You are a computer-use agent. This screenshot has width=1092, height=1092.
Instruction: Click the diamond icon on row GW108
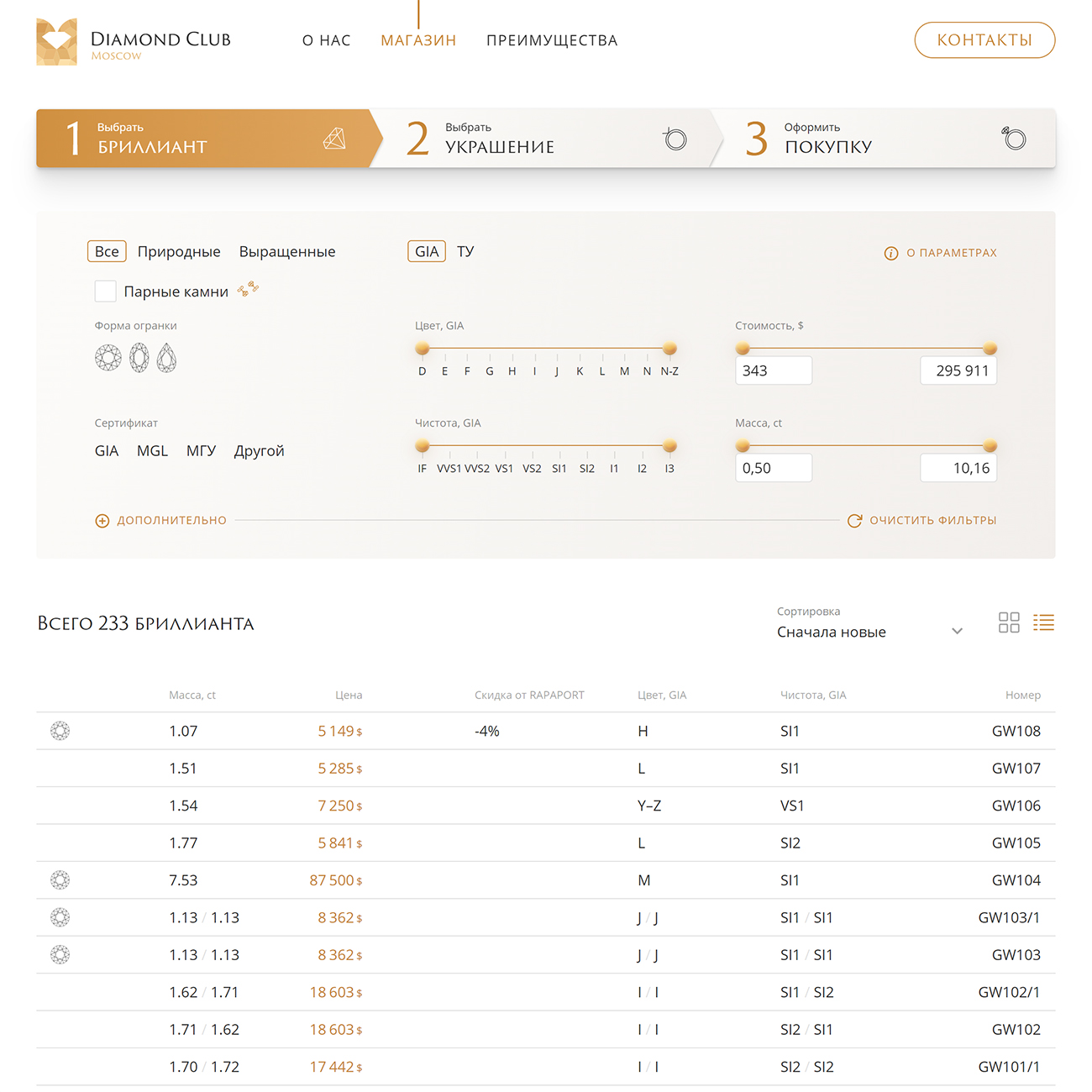(x=60, y=731)
